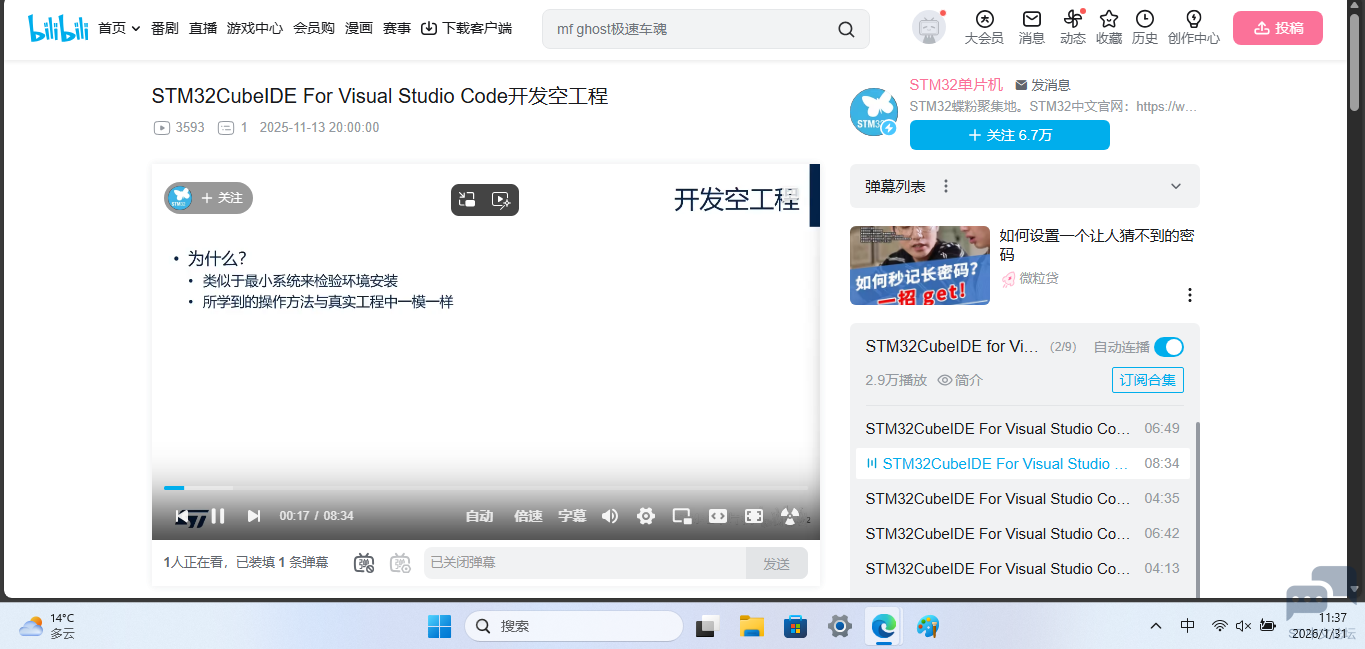The height and width of the screenshot is (649, 1365).
Task: Toggle danmaku settings icon near input box
Action: tap(400, 563)
